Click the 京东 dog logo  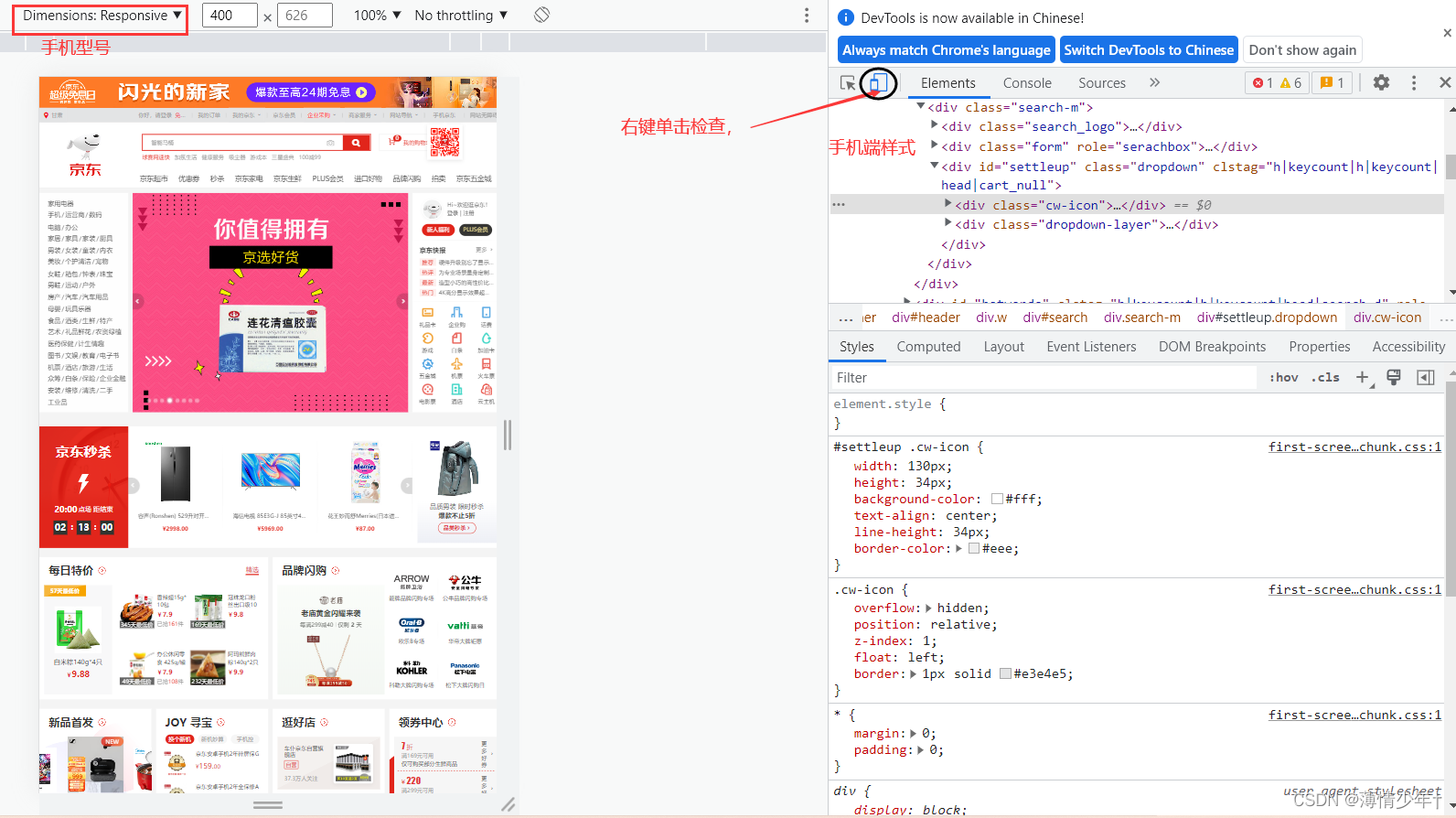click(85, 154)
